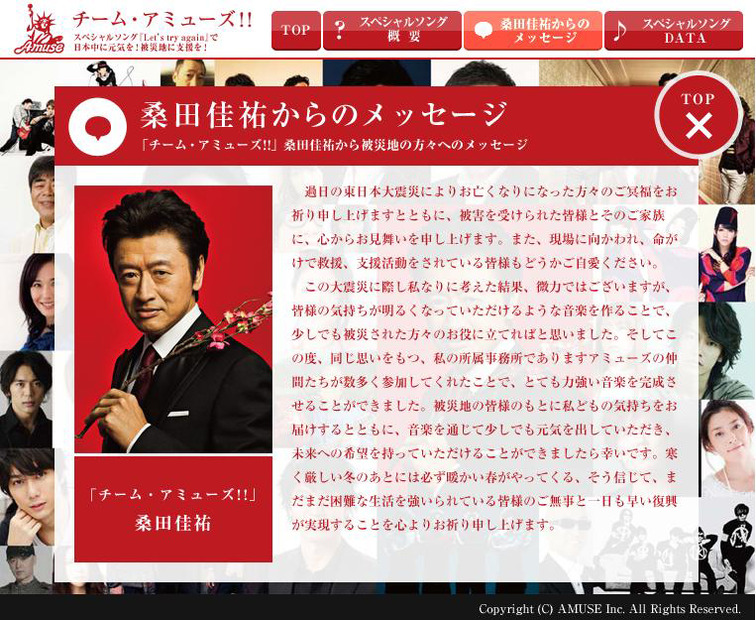The image size is (756, 620).
Task: Select the band with guitars thumbnail on the left
Action: click(27, 125)
